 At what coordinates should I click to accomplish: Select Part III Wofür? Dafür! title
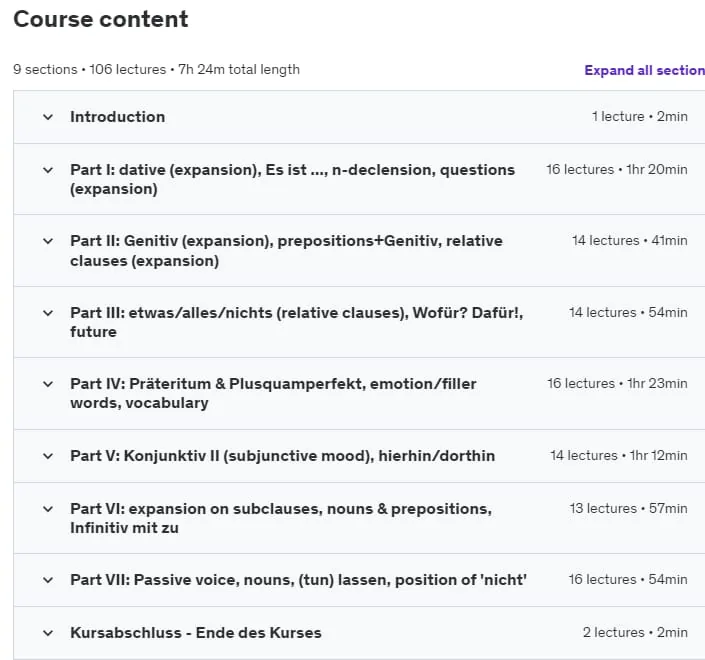296,322
